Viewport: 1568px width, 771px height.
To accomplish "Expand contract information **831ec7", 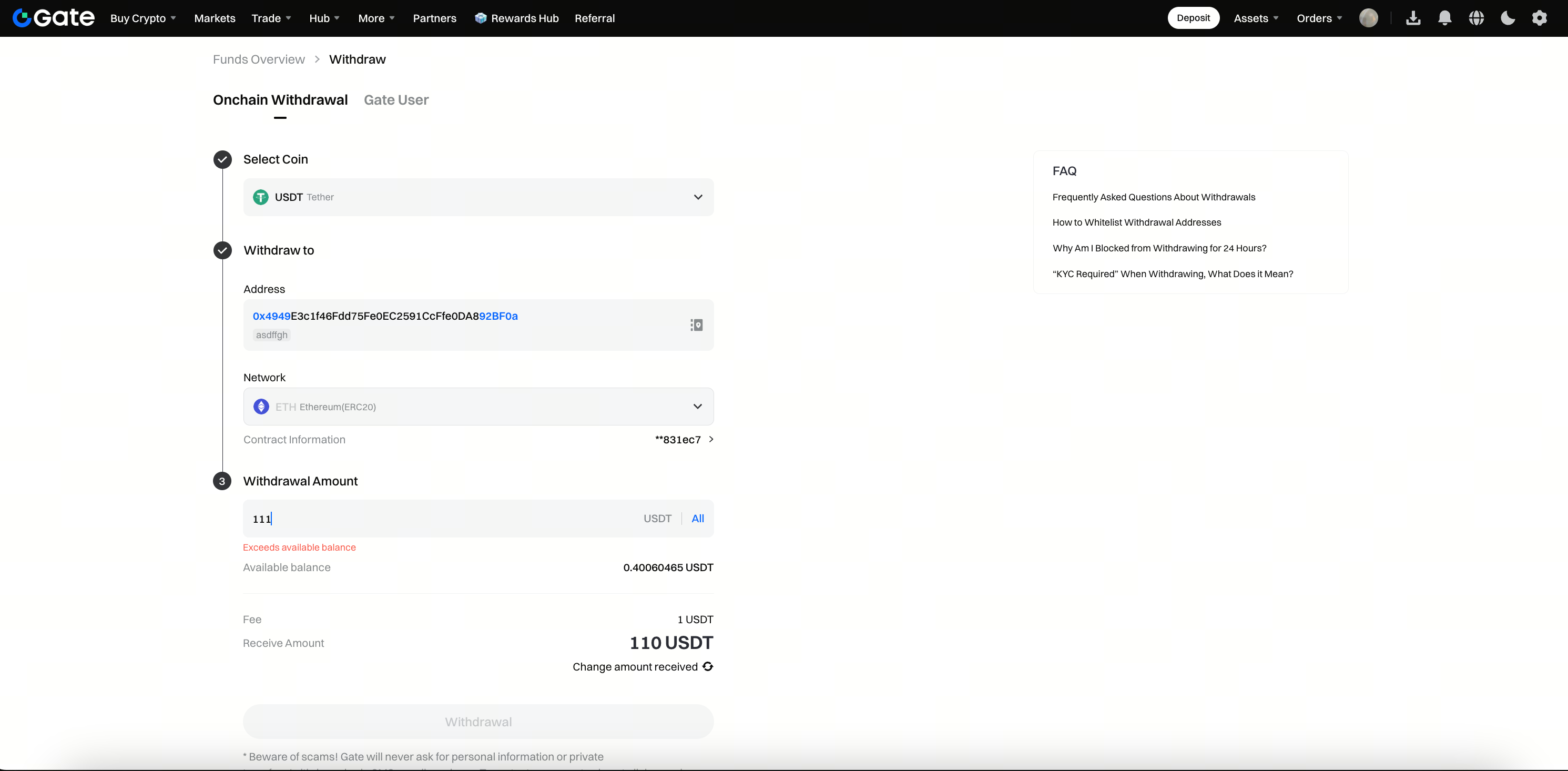I will pos(684,439).
